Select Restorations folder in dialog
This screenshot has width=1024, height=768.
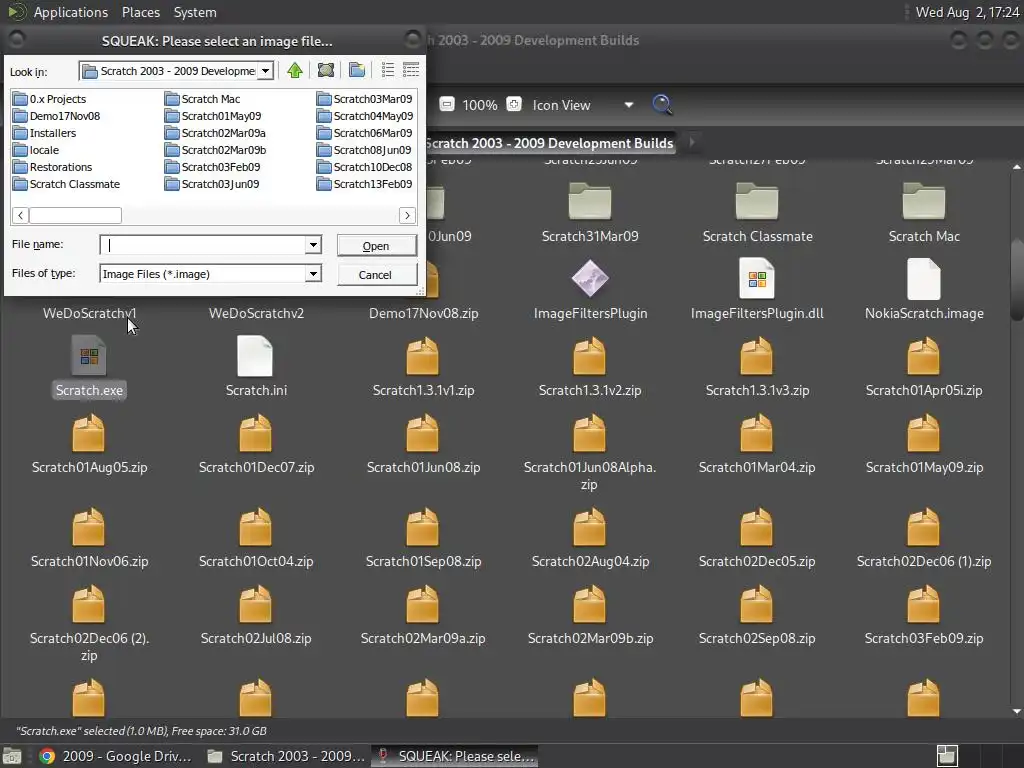pos(53,167)
